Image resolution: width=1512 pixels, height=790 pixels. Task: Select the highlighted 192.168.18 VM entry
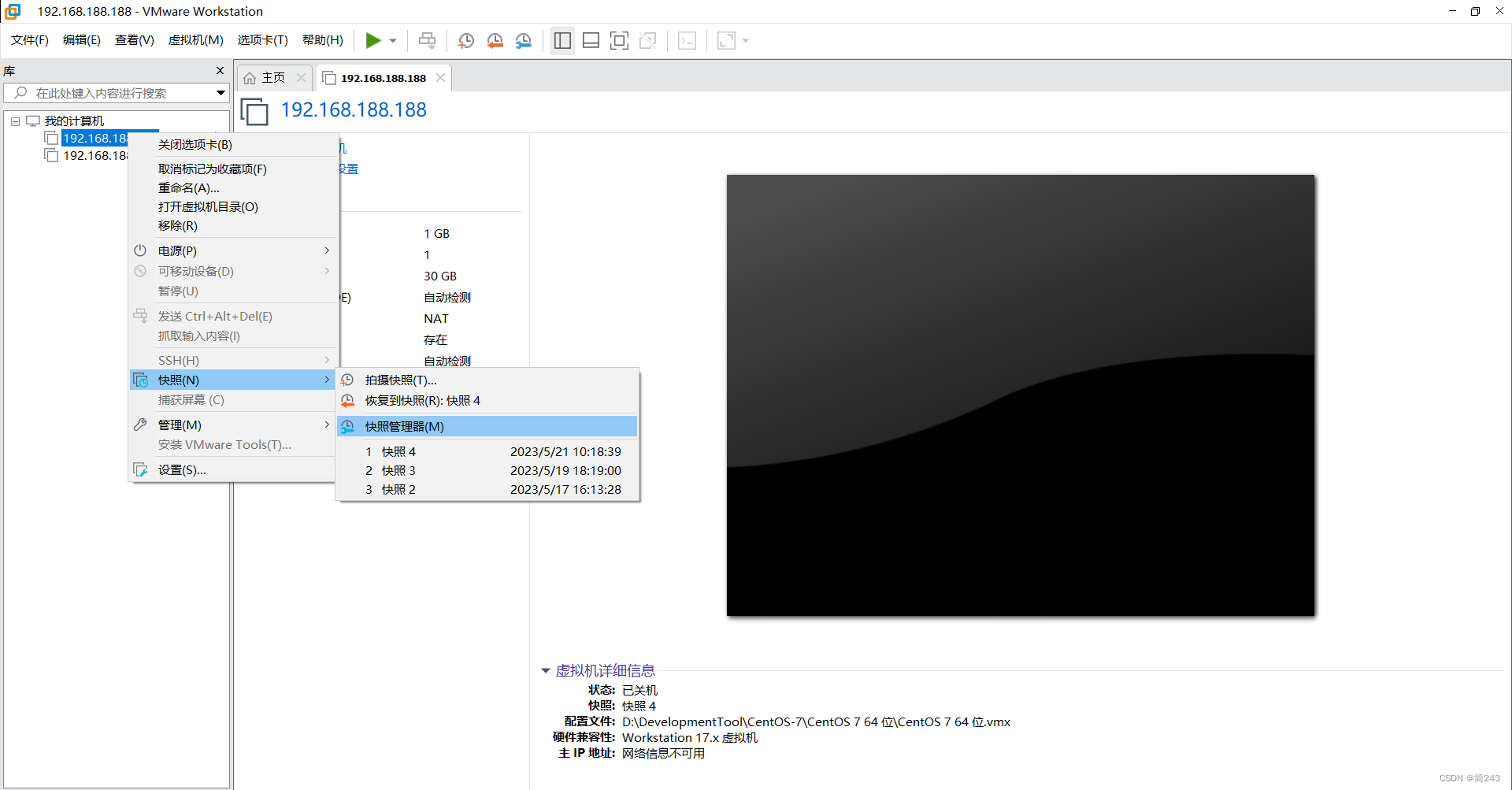[x=94, y=139]
